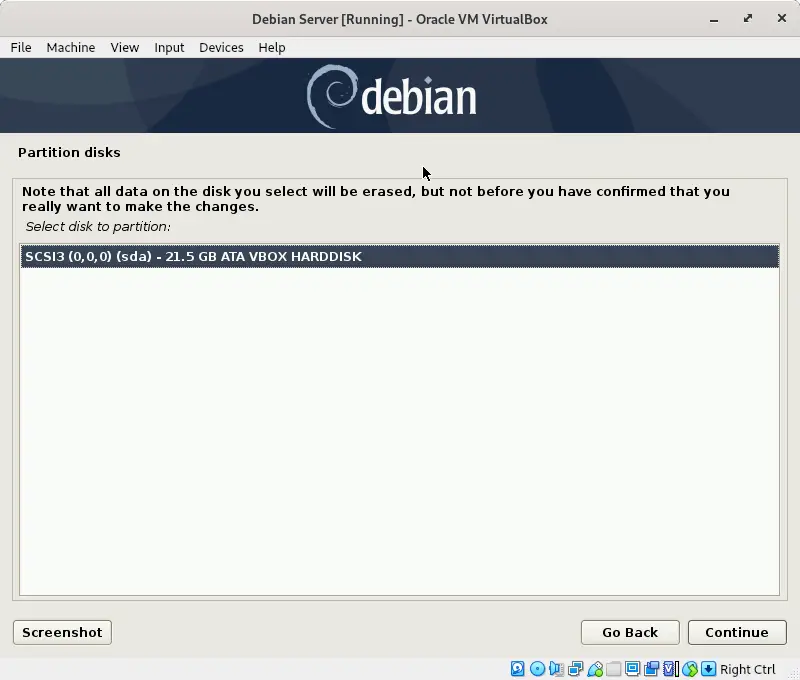Click the USB devices status icon

tap(595, 669)
